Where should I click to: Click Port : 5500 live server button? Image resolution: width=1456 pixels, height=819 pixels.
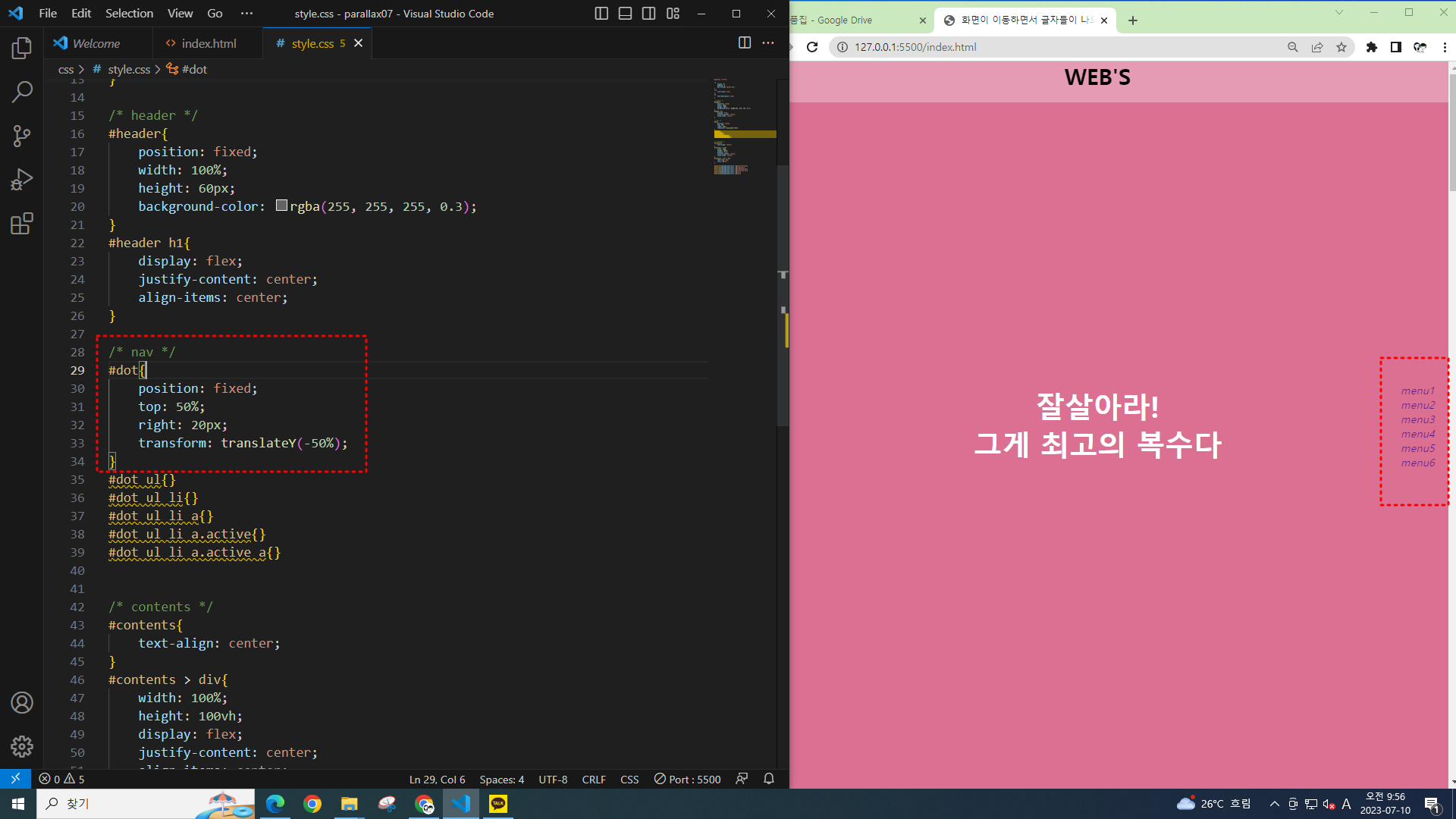point(688,779)
